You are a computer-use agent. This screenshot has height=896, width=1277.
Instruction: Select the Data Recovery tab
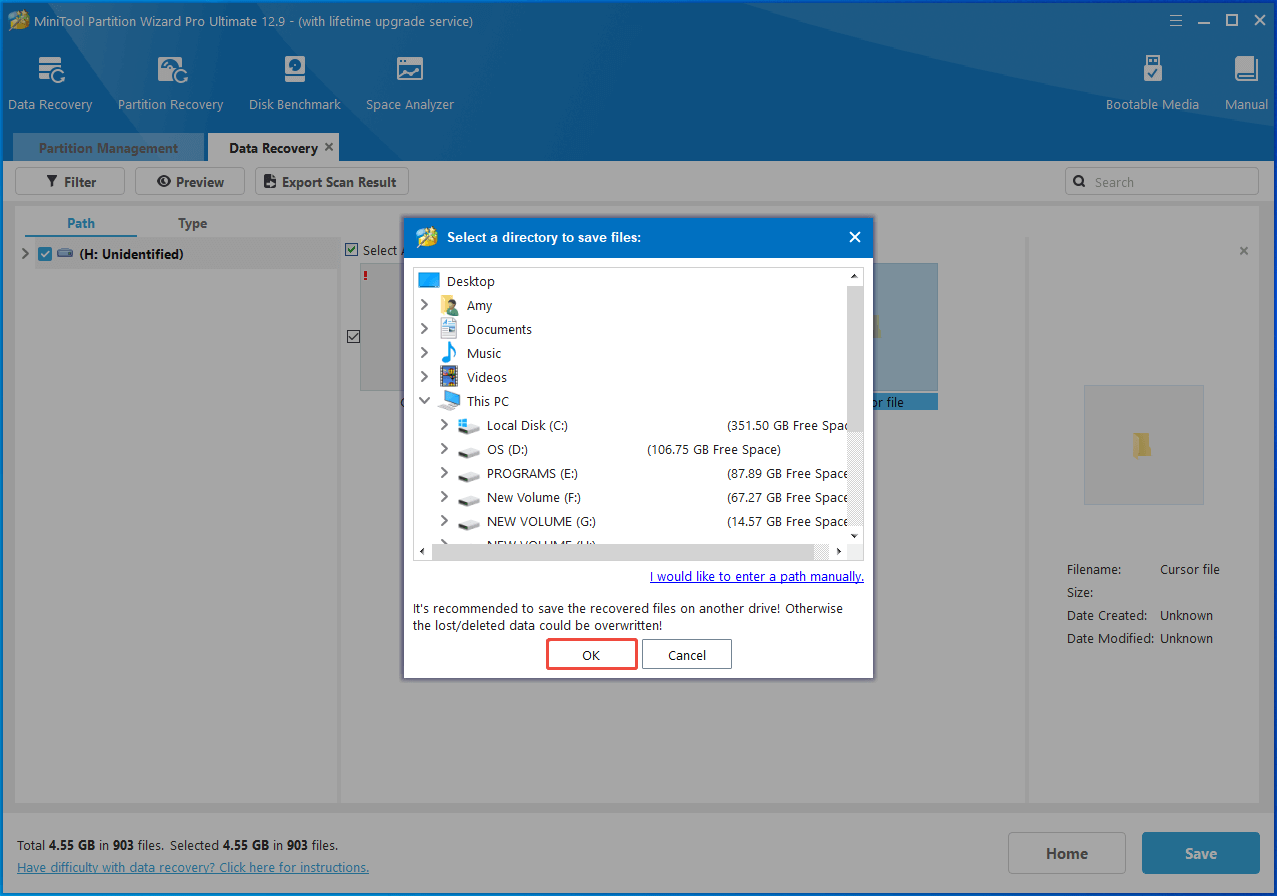[x=273, y=148]
